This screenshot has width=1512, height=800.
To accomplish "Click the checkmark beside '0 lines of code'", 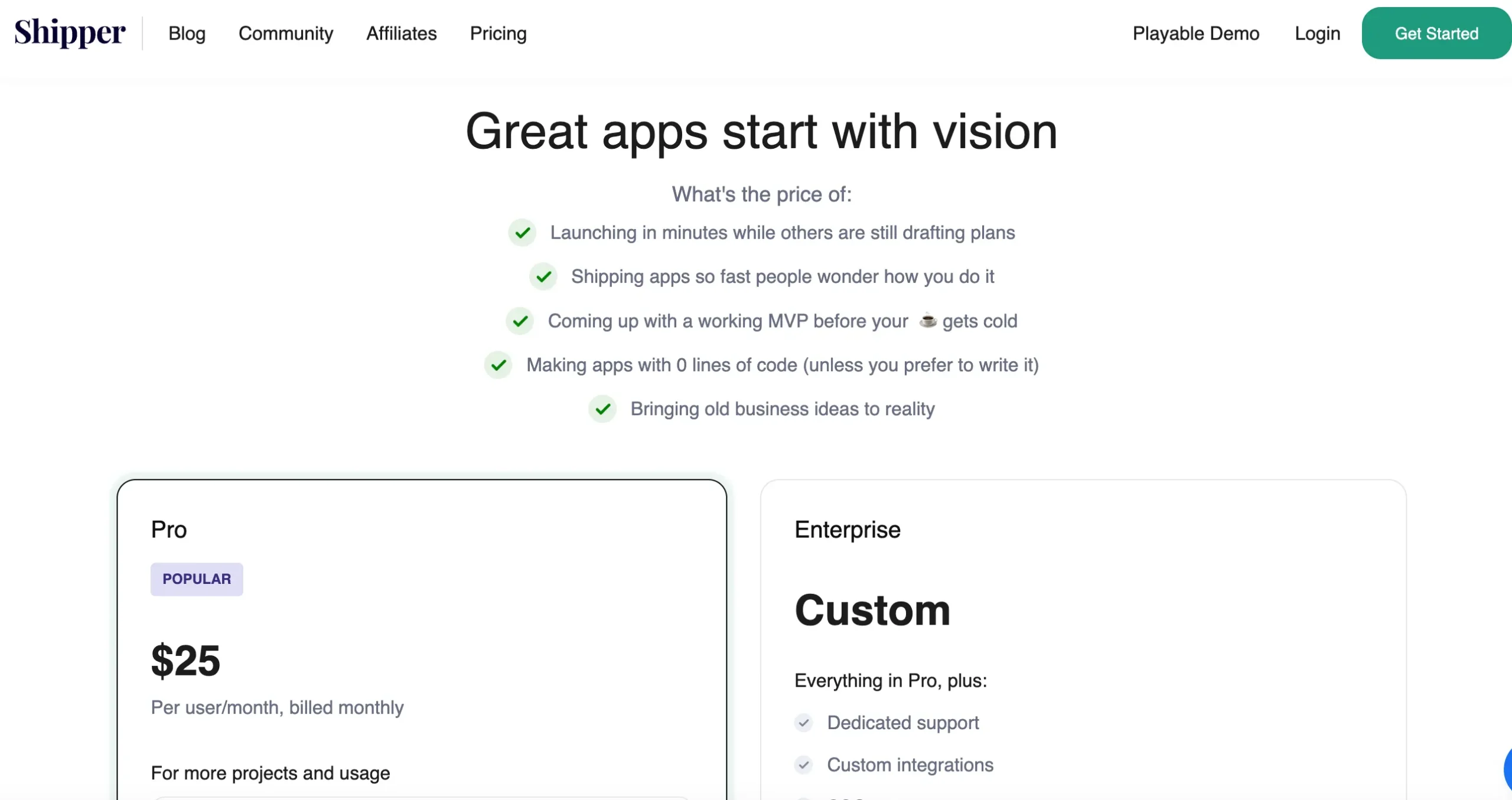I will click(x=498, y=365).
